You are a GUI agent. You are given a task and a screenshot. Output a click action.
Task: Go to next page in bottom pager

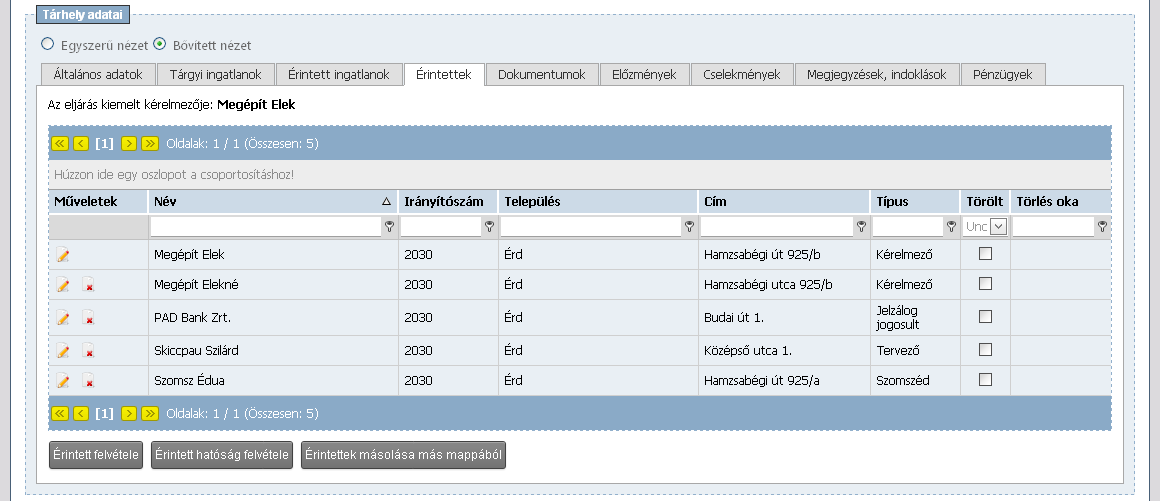[x=129, y=414]
